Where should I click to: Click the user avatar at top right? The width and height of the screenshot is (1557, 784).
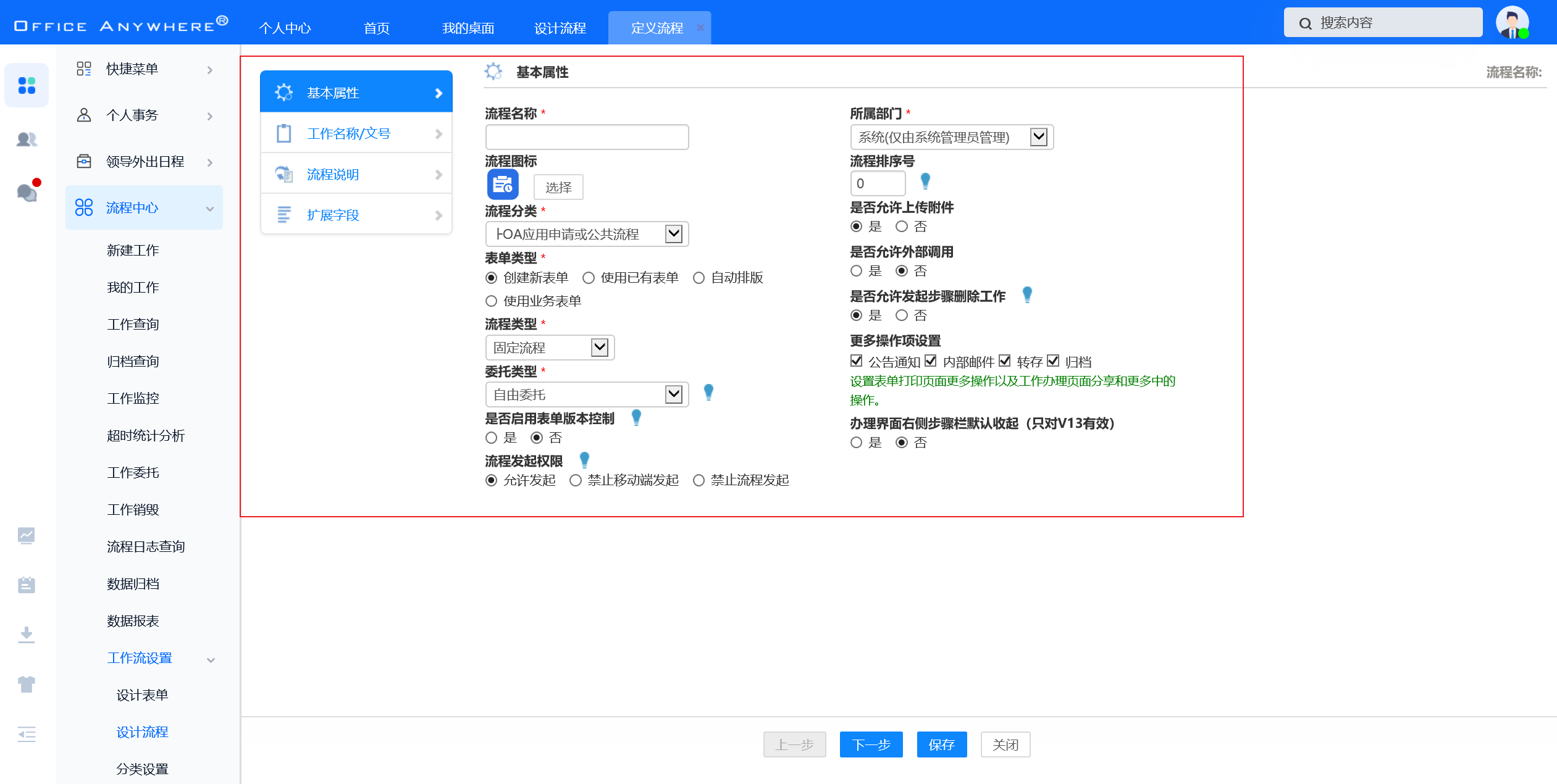point(1511,23)
